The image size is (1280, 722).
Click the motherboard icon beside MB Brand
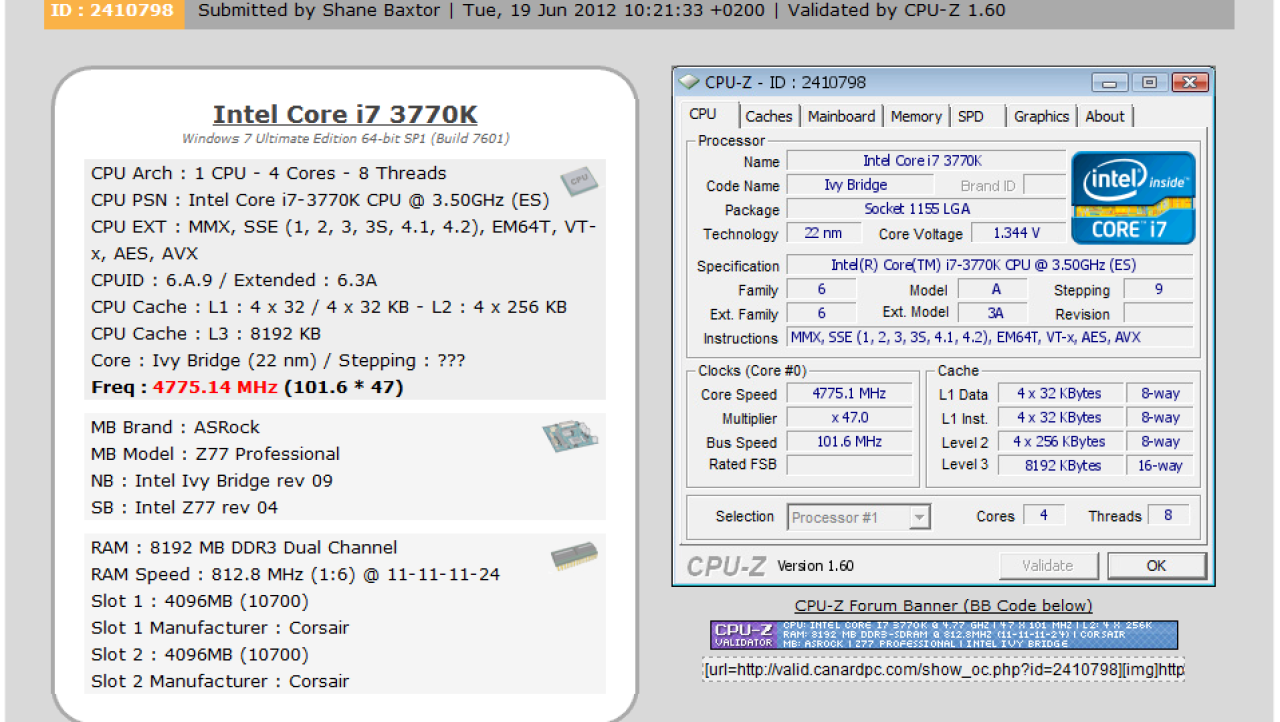point(570,435)
